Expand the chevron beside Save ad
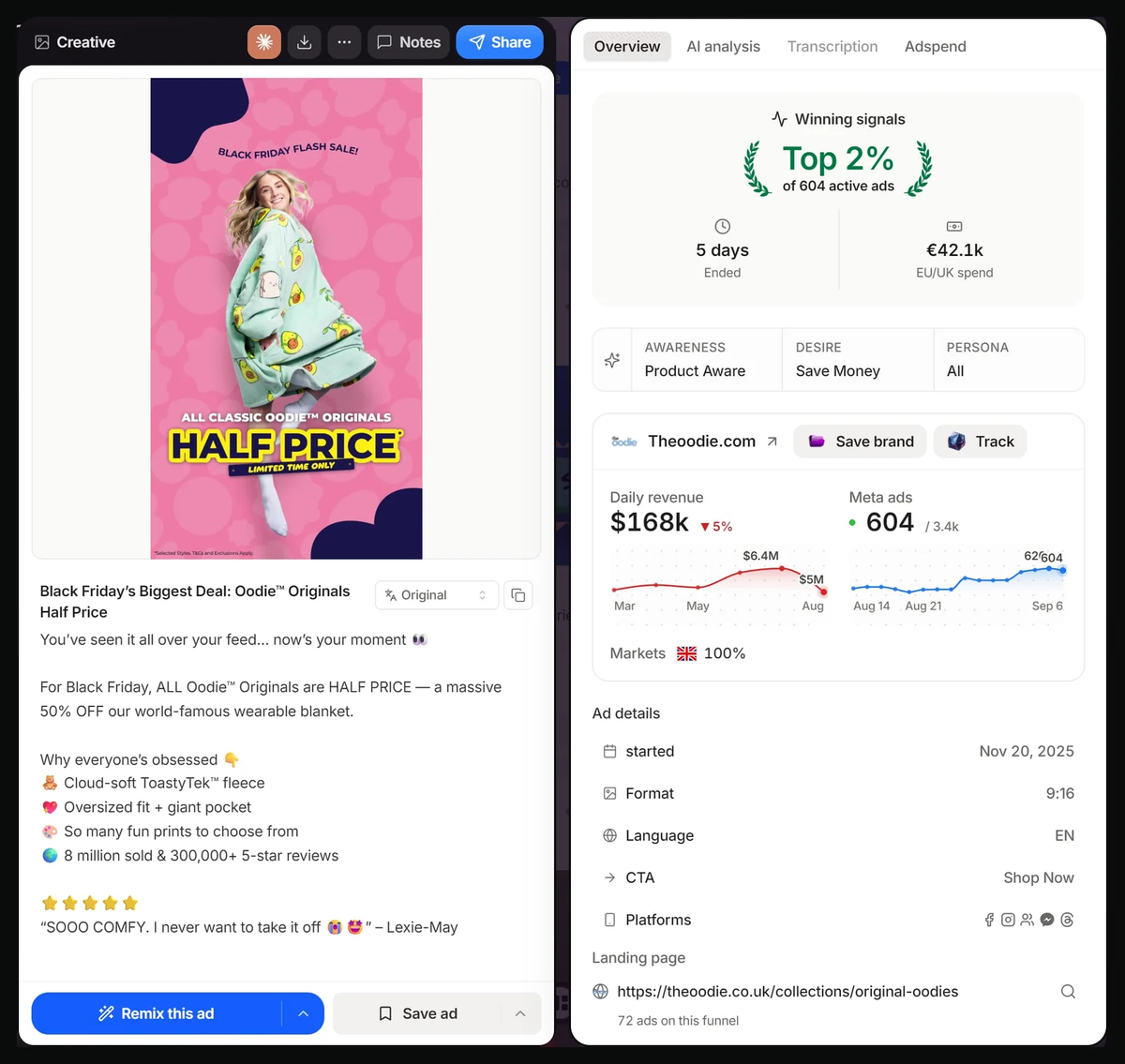The image size is (1125, 1064). [520, 1013]
